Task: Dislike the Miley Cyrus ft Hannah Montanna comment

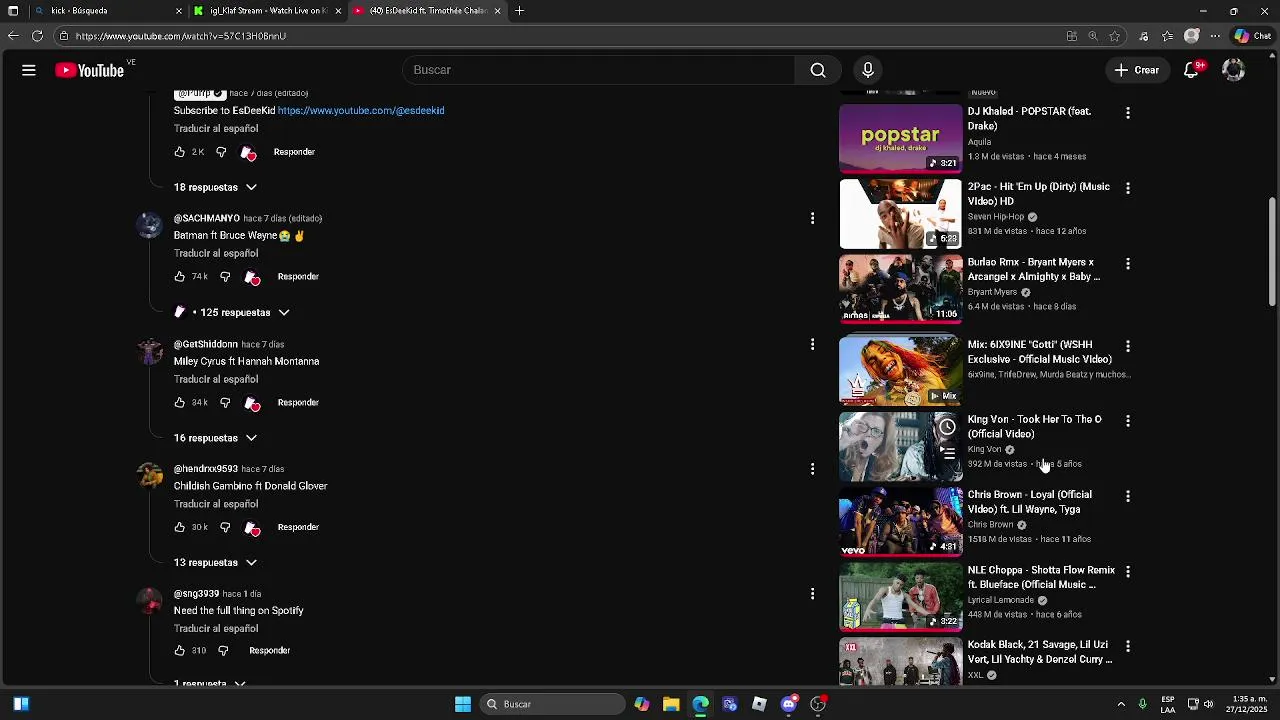Action: [225, 403]
